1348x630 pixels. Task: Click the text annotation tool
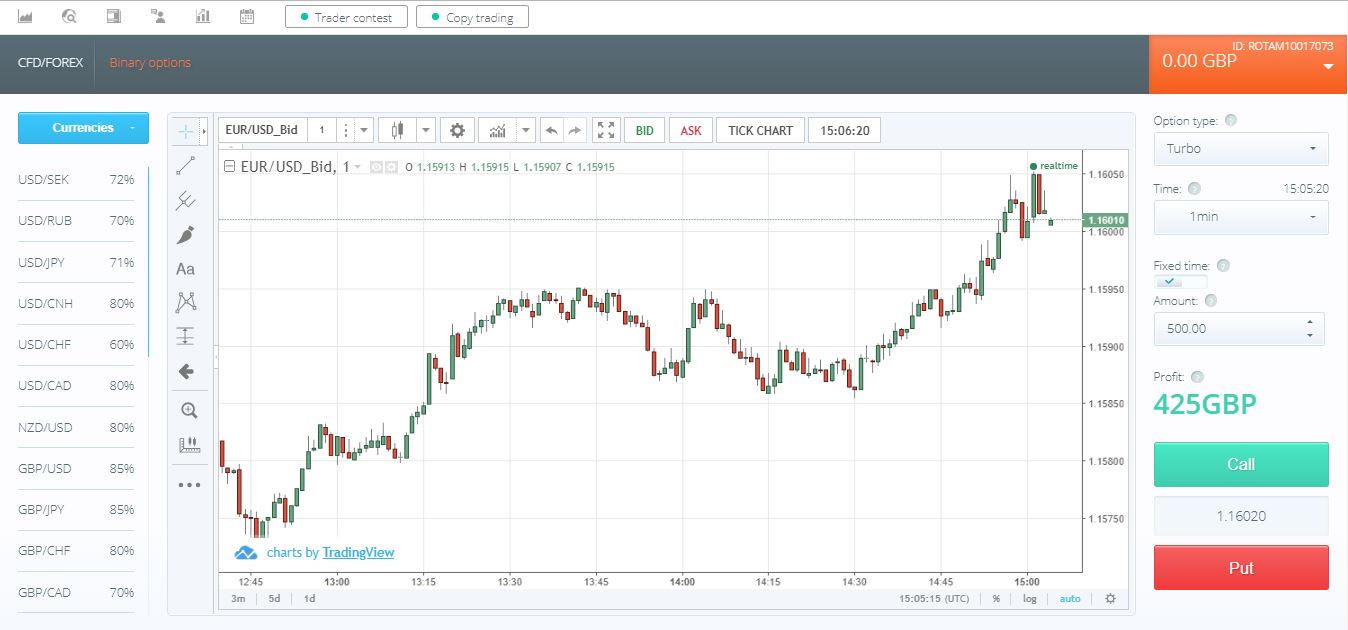(185, 269)
